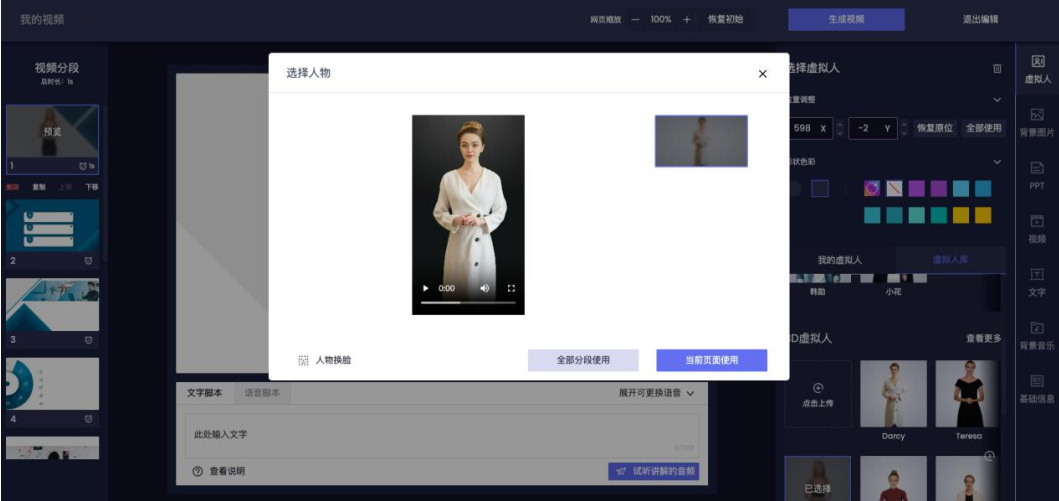Click 当前页面使用 button
The width and height of the screenshot is (1059, 501).
711,361
